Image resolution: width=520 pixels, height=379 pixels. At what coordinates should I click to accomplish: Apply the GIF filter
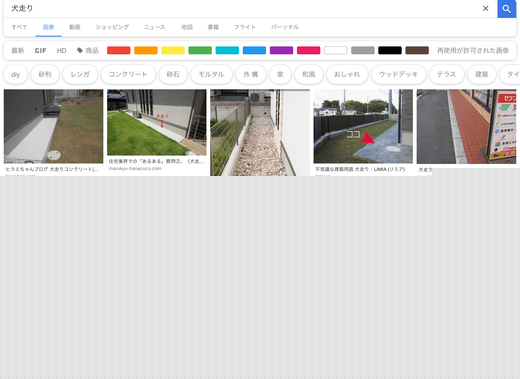[x=40, y=50]
